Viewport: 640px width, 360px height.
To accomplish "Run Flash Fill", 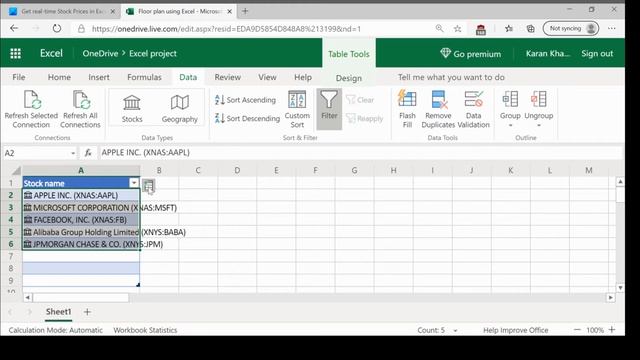I will 407,109.
